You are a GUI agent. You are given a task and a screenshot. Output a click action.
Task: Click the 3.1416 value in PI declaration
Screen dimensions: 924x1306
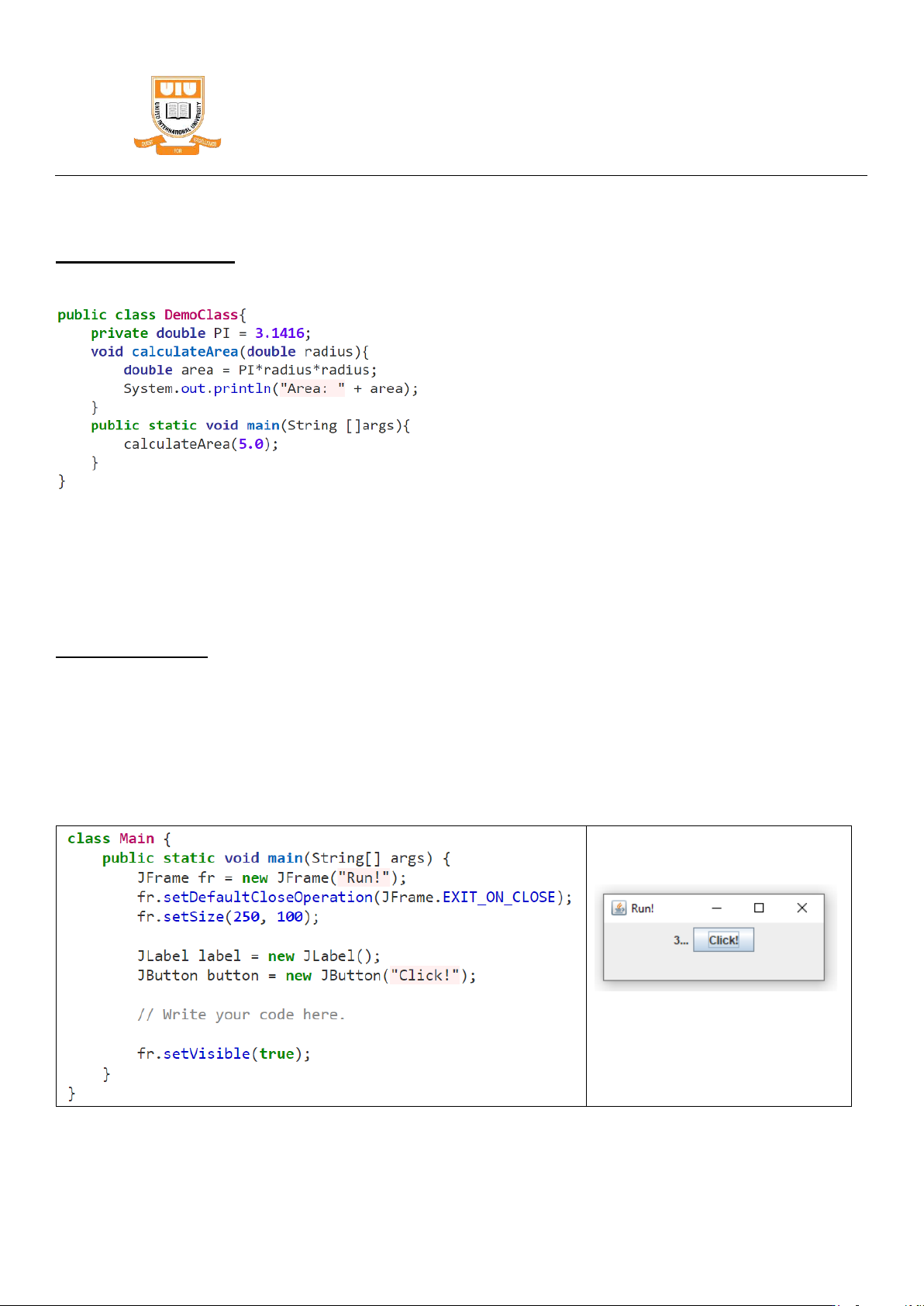279,333
